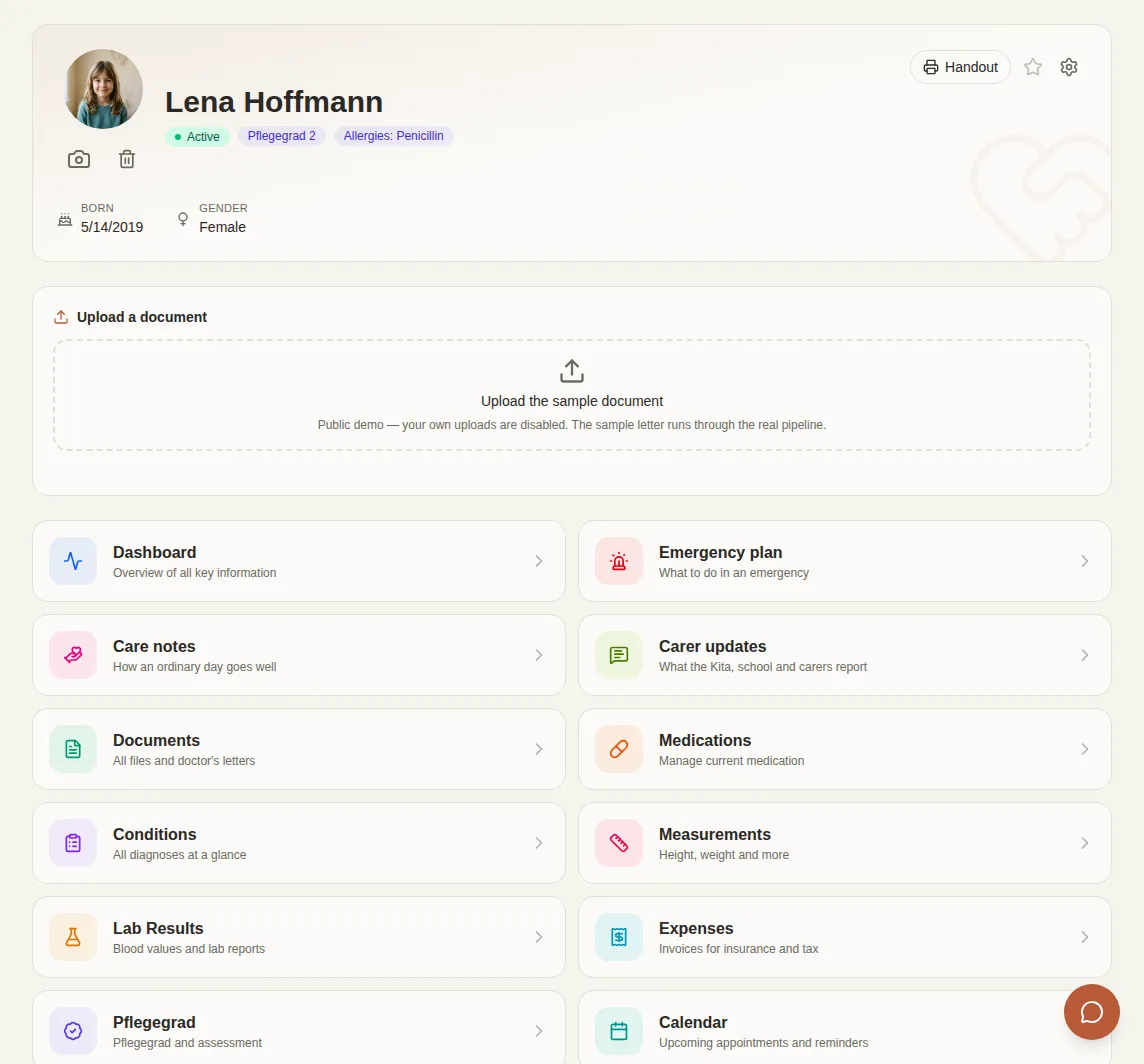Click the Upload the sample document dropzone
The height and width of the screenshot is (1064, 1144).
(x=572, y=395)
